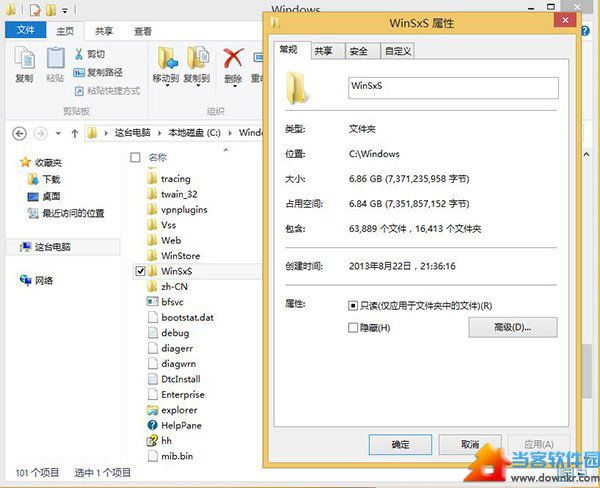Click the Cut scissors icon

click(x=79, y=54)
